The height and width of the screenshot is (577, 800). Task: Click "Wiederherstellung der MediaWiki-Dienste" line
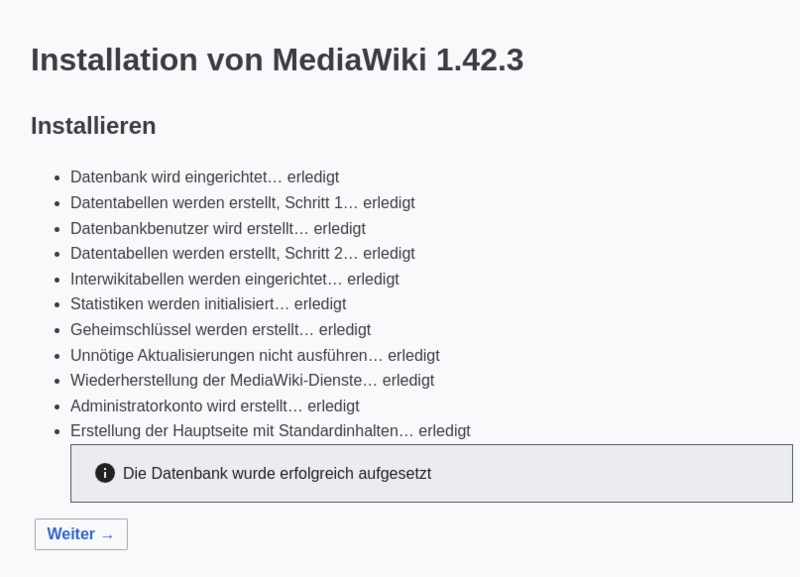coord(251,380)
